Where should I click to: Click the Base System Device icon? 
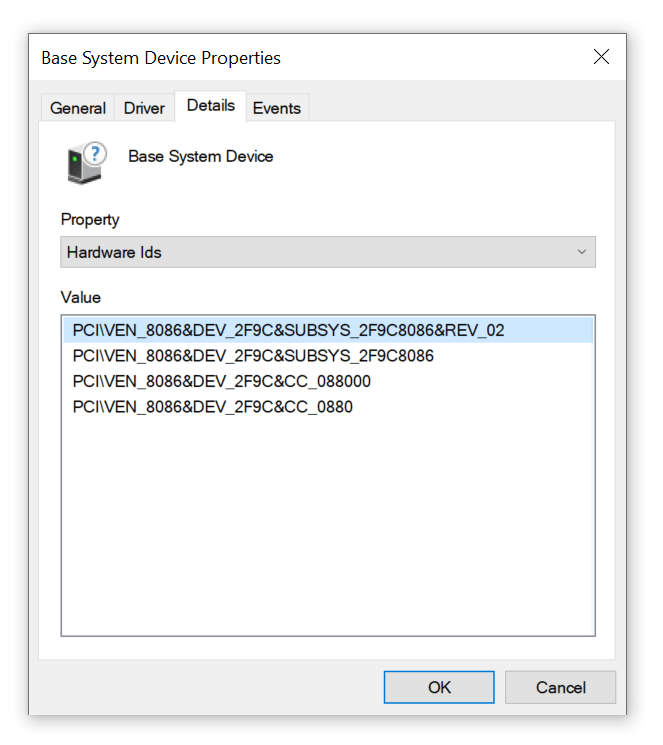[82, 164]
